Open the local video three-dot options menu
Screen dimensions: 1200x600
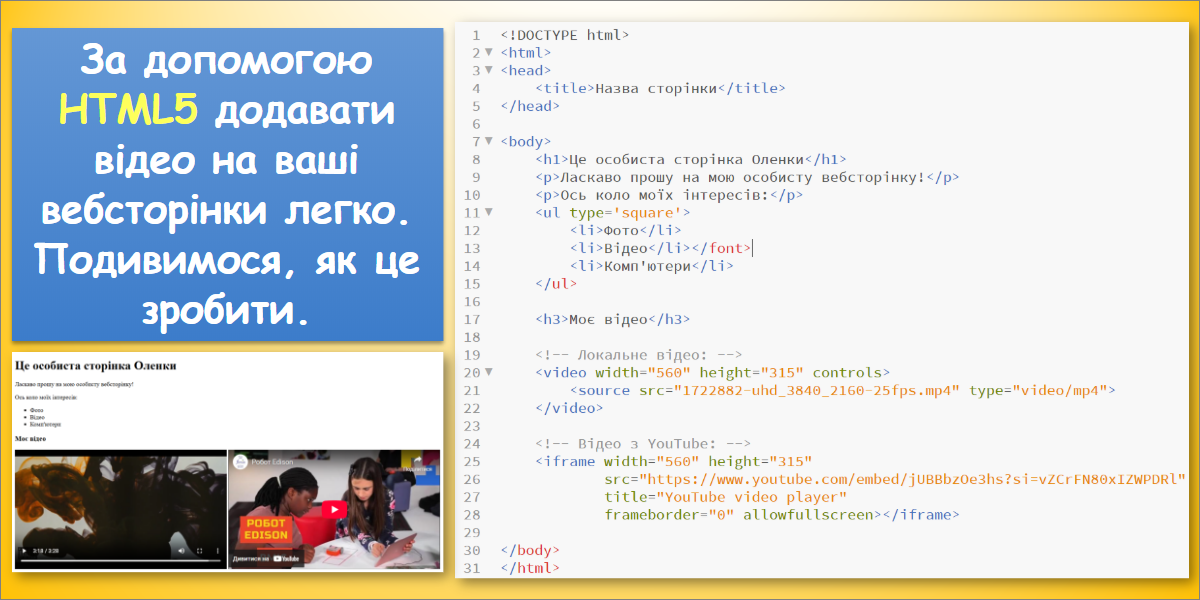(x=217, y=551)
